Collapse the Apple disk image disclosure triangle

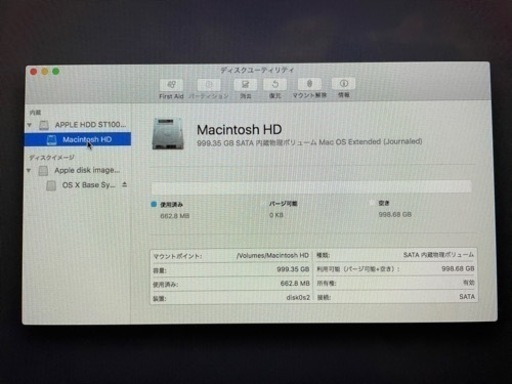29,171
